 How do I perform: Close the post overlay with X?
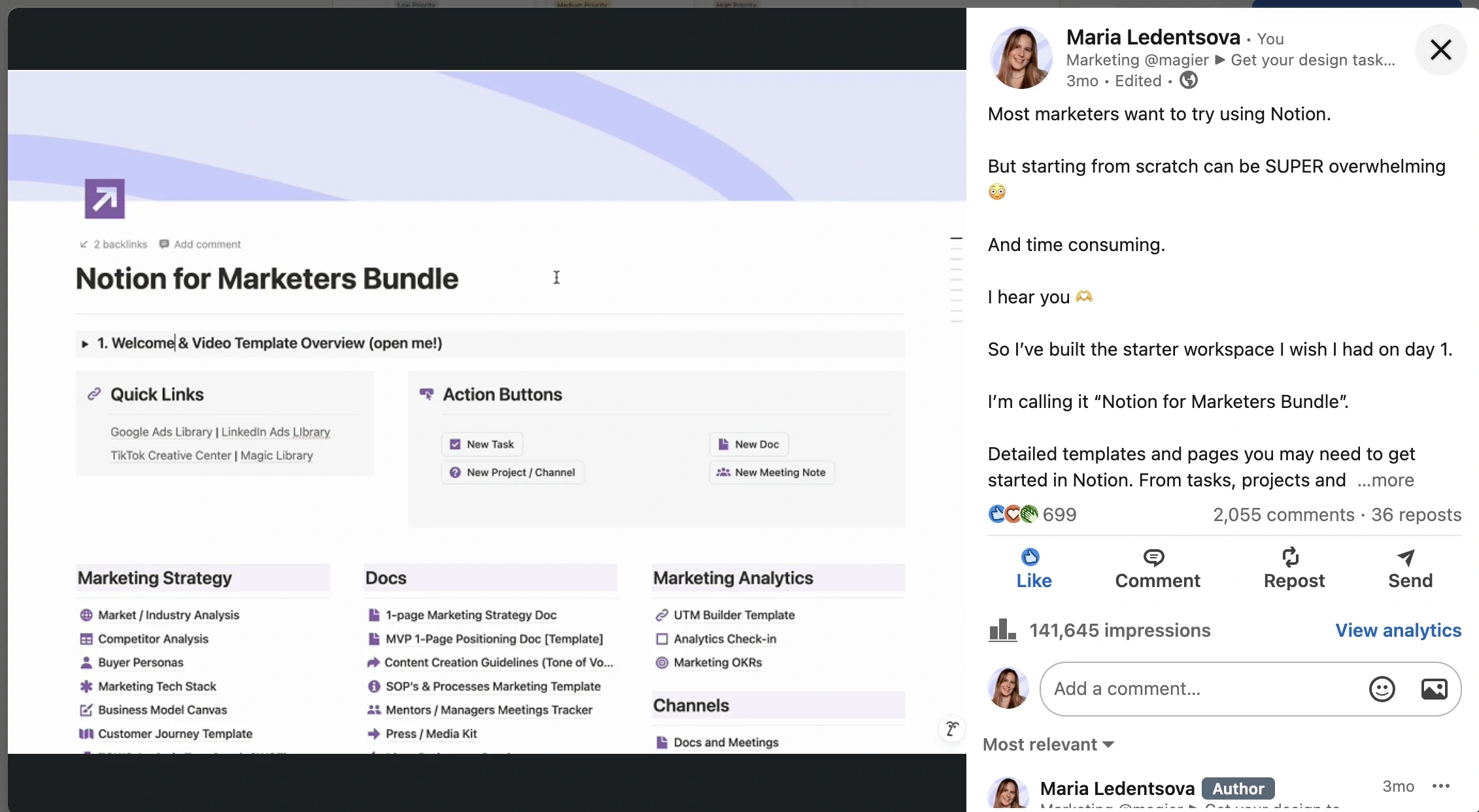click(1440, 50)
